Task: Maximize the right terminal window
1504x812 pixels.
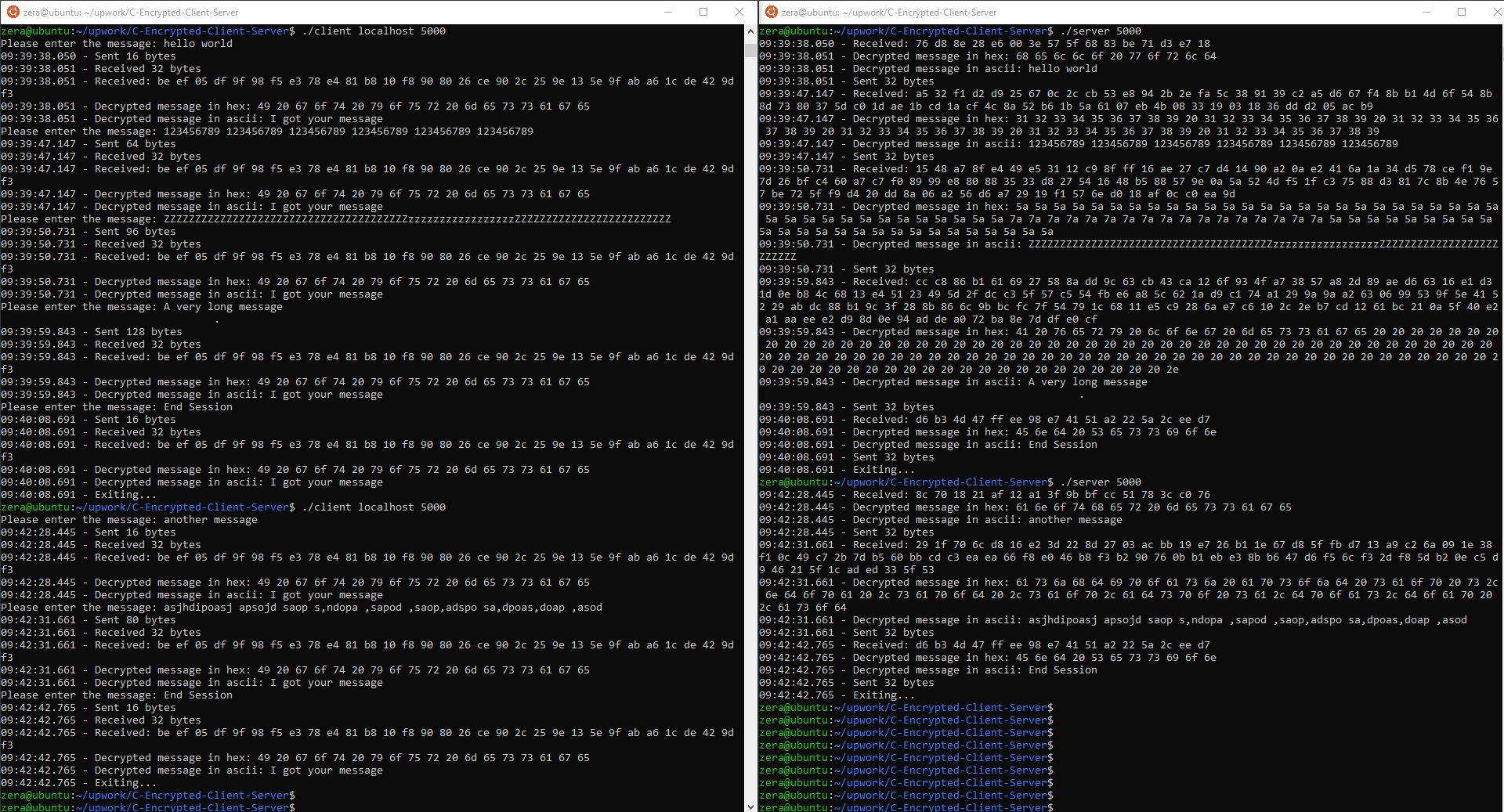Action: [1462, 12]
